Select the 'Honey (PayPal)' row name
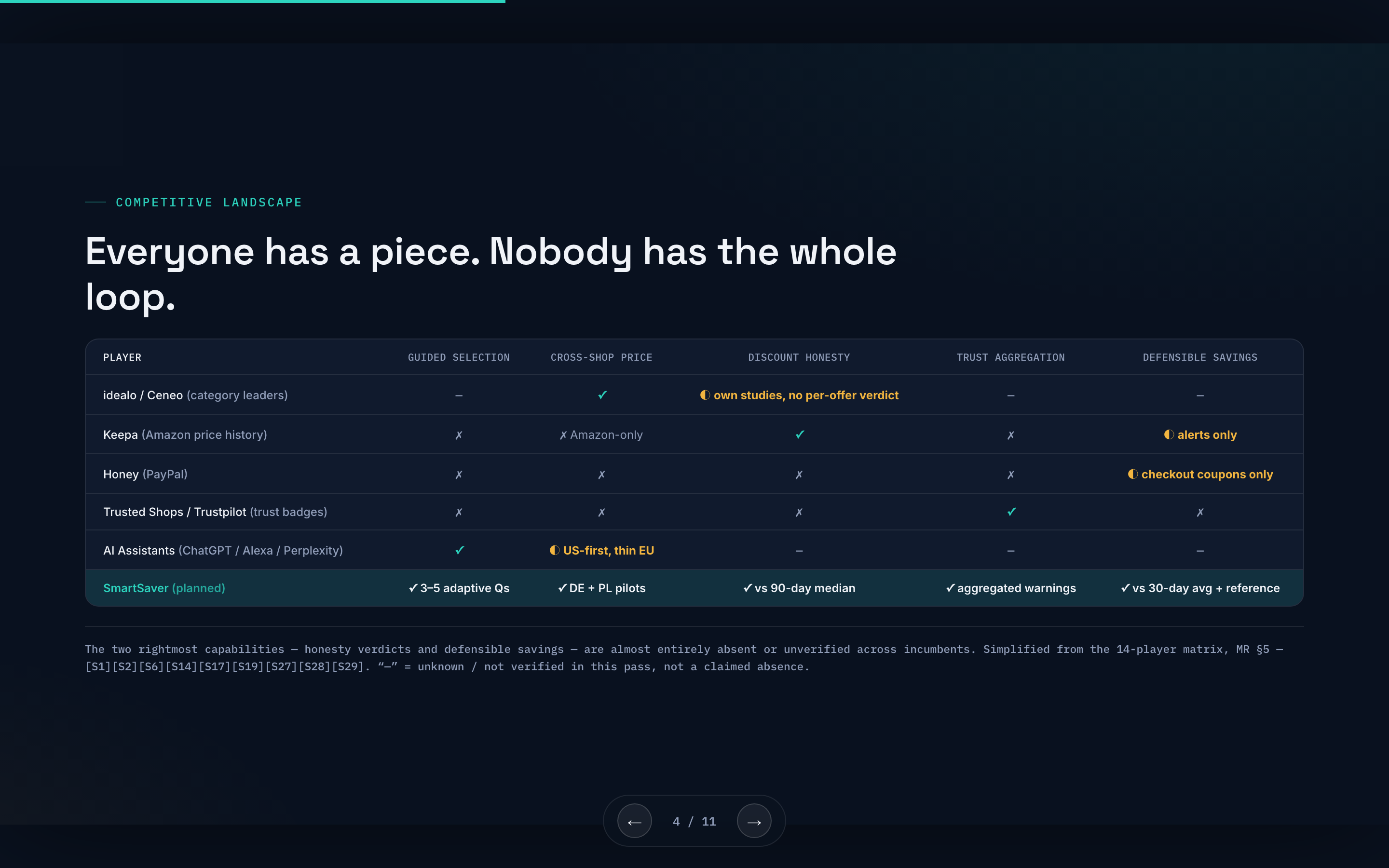1389x868 pixels. [x=145, y=474]
